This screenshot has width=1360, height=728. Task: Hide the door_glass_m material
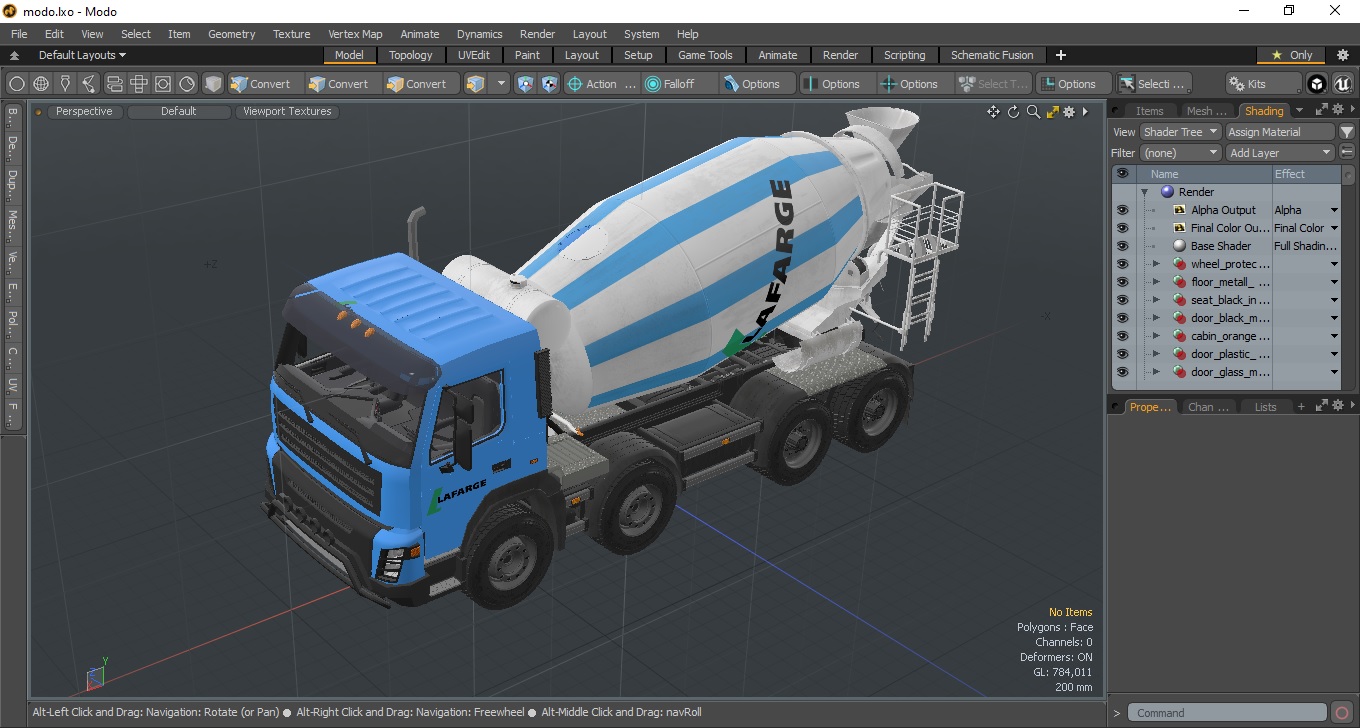1122,372
